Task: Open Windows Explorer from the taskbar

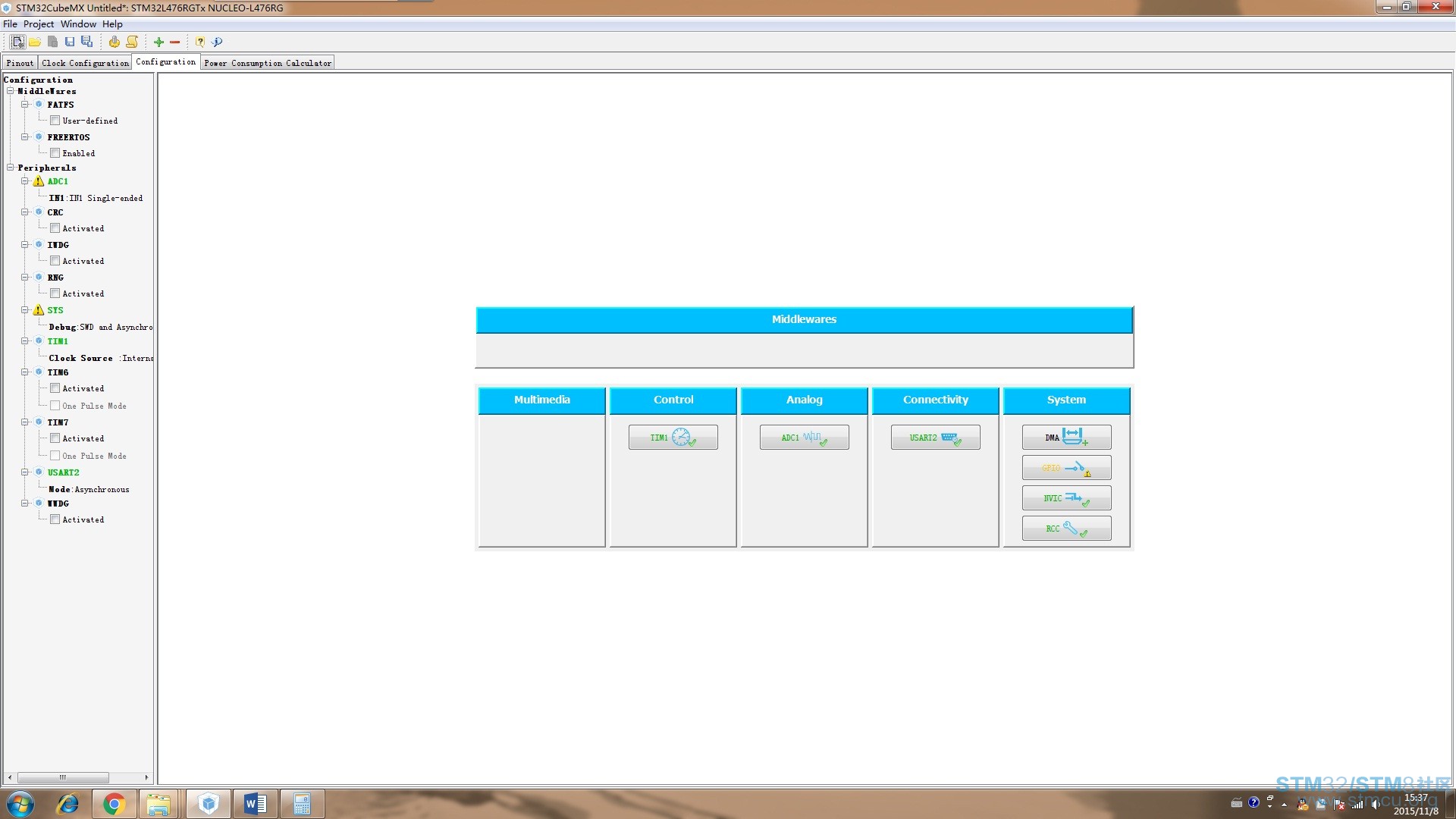Action: click(158, 804)
